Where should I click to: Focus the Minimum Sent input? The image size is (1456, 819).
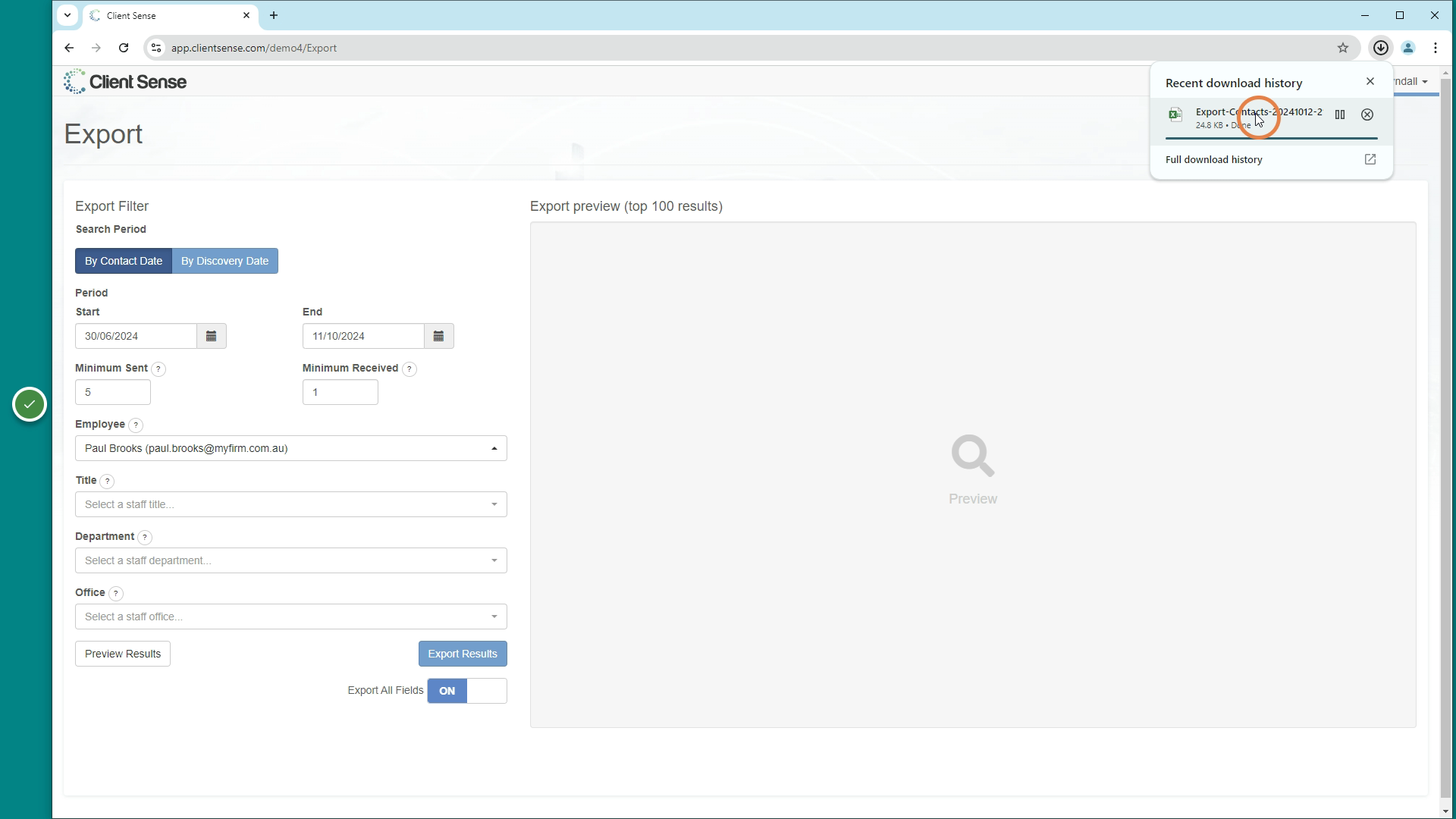tap(113, 392)
